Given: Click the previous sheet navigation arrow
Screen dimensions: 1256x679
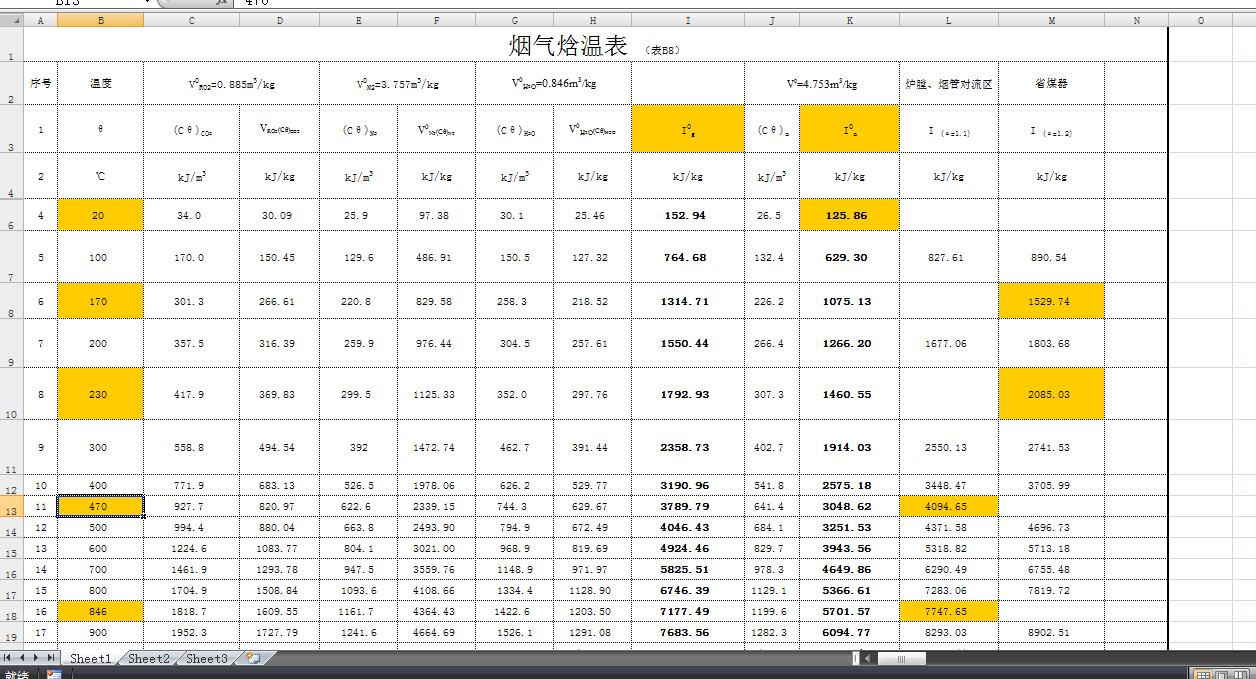Looking at the screenshot, I should 23,658.
